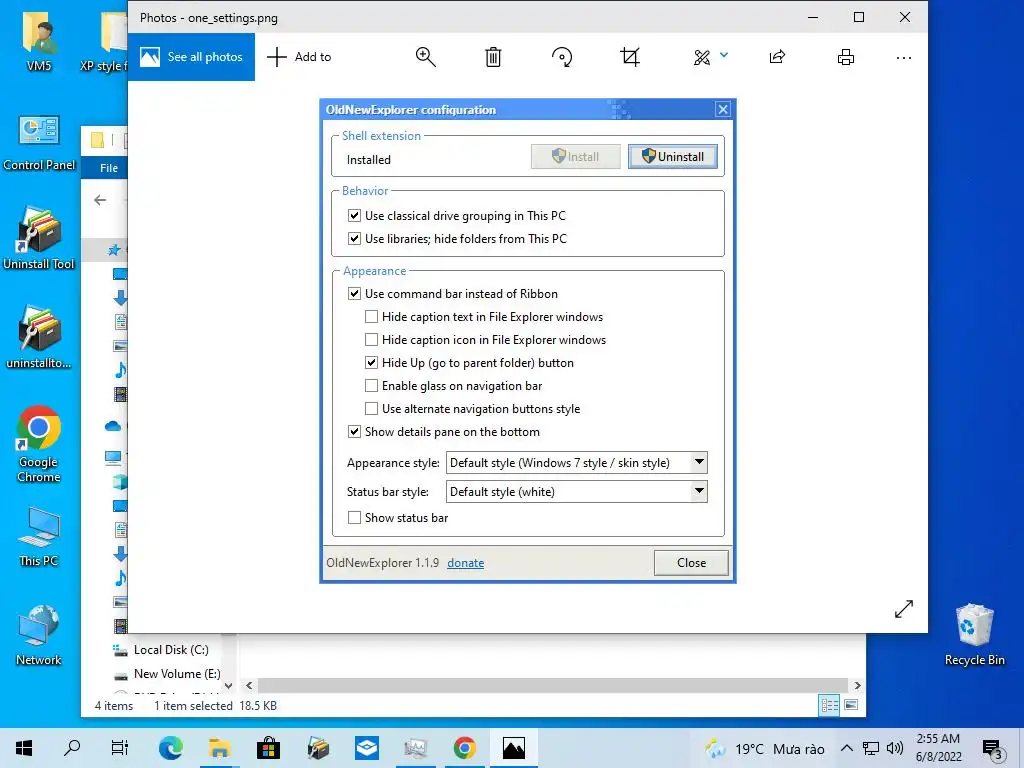This screenshot has height=768, width=1024.
Task: Switch File Explorer to large thumbnails view
Action: coord(851,705)
